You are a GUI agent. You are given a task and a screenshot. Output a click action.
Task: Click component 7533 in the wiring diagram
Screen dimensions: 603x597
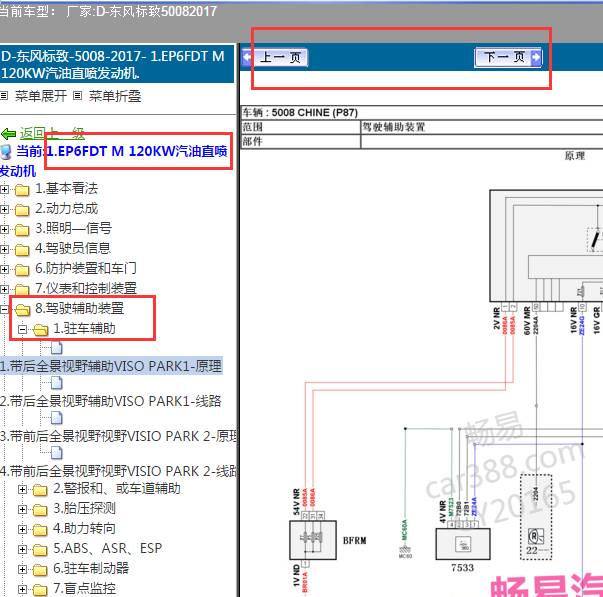point(463,544)
